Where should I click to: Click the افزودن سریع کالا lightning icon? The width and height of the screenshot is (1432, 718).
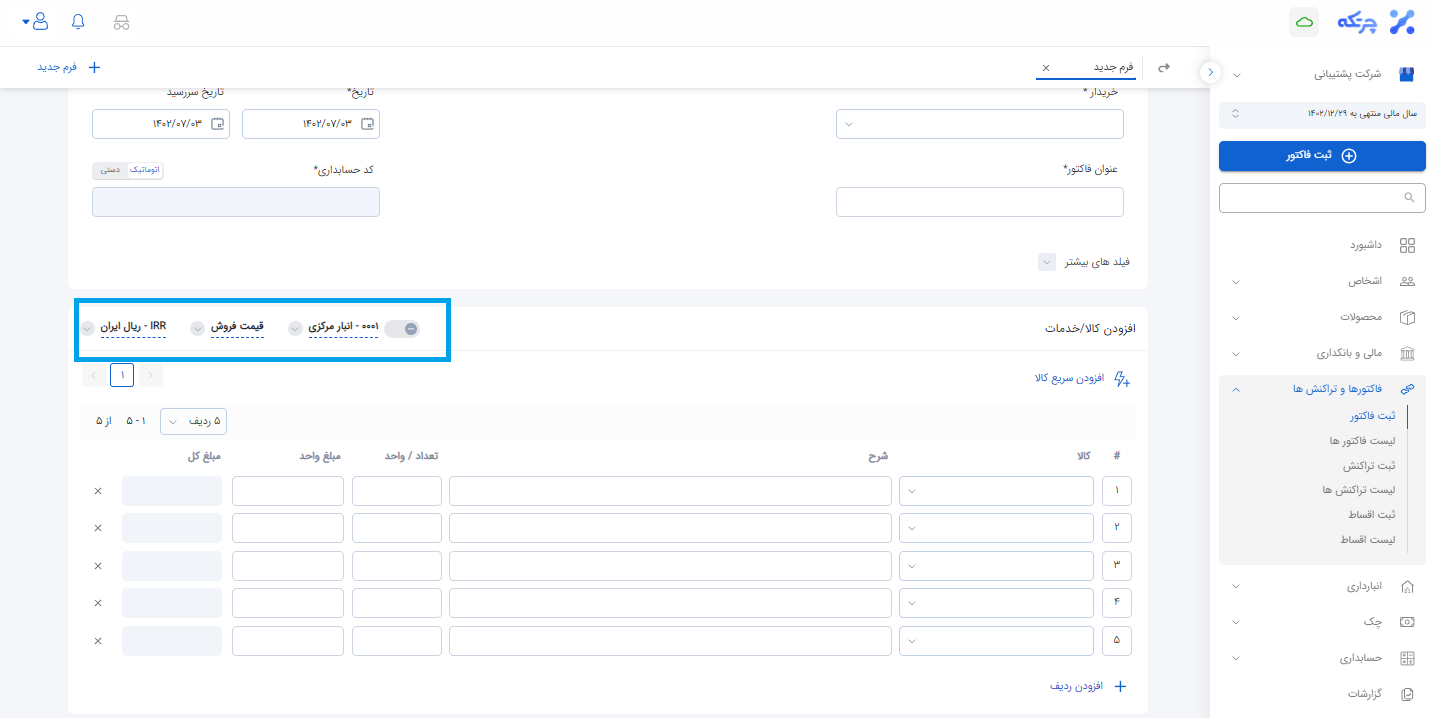click(x=1121, y=379)
